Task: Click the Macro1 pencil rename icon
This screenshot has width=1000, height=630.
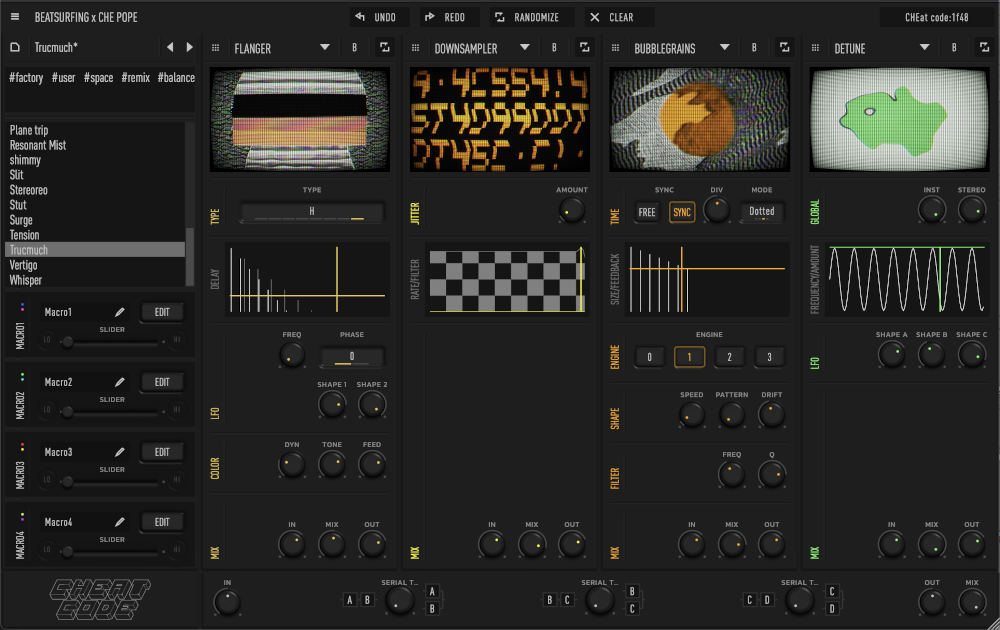Action: point(120,312)
